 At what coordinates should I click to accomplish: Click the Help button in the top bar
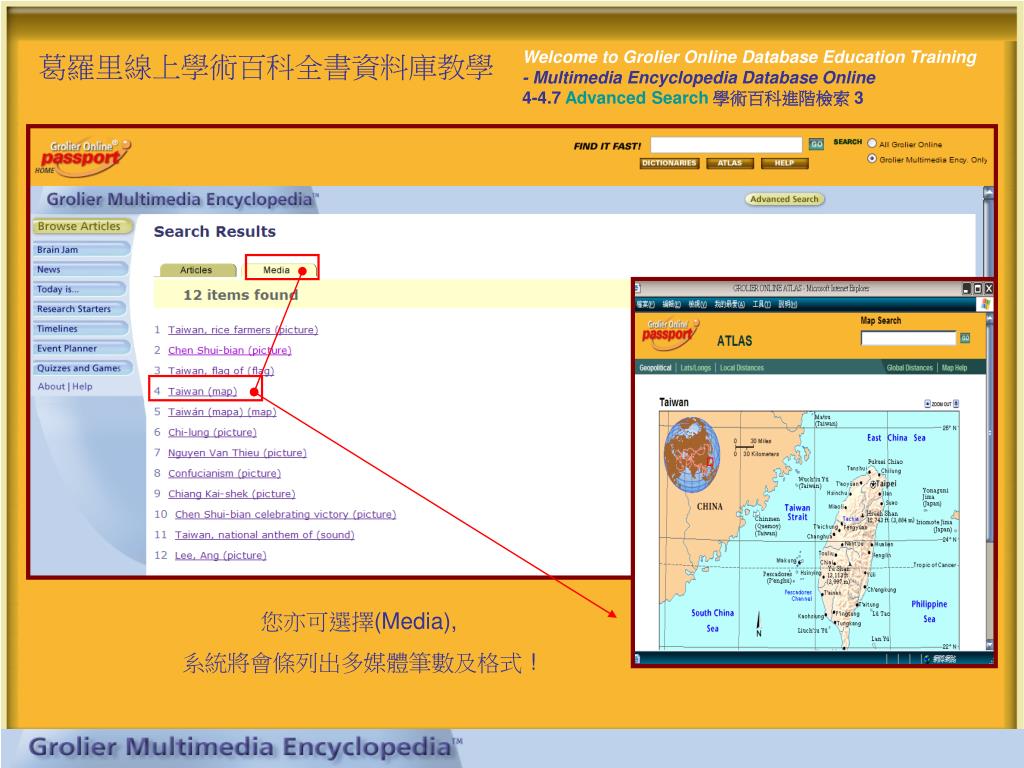click(784, 163)
